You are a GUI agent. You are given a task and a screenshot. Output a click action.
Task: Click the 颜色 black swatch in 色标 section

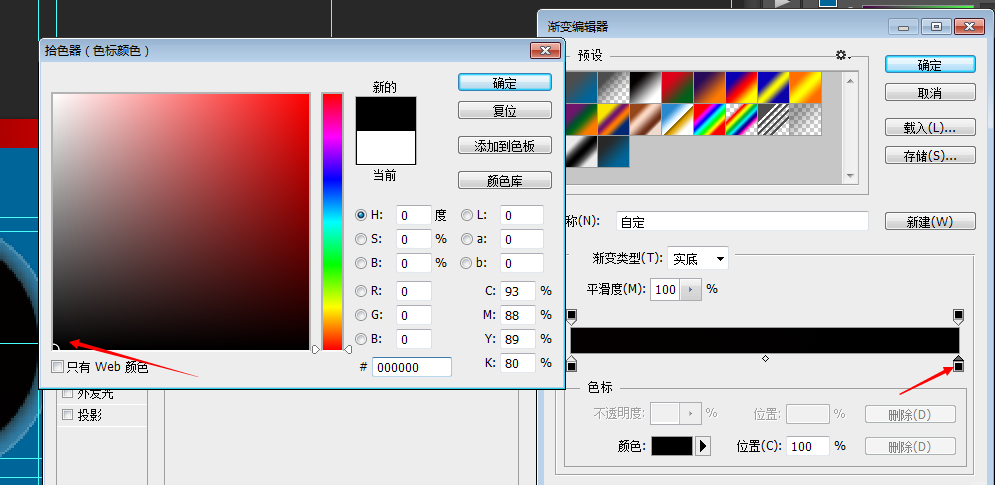[x=672, y=446]
